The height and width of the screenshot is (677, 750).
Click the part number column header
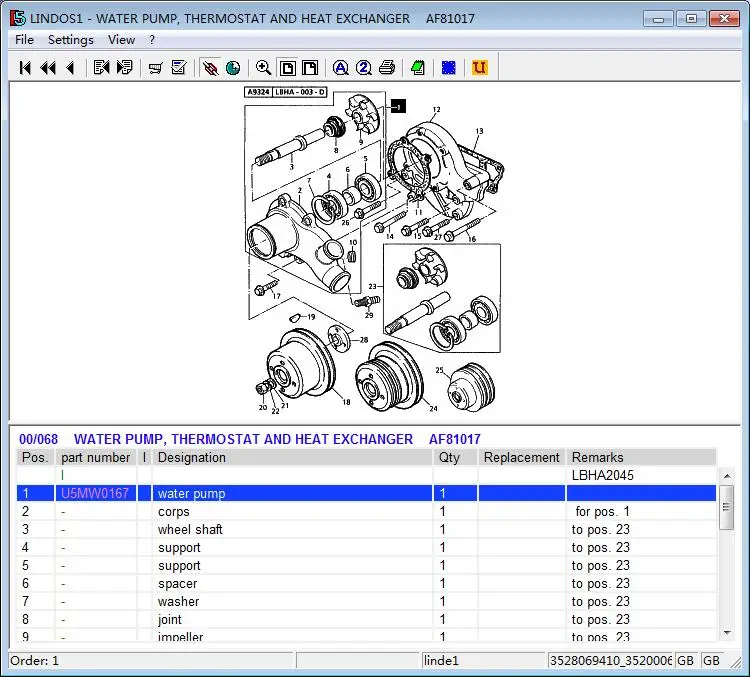click(96, 457)
